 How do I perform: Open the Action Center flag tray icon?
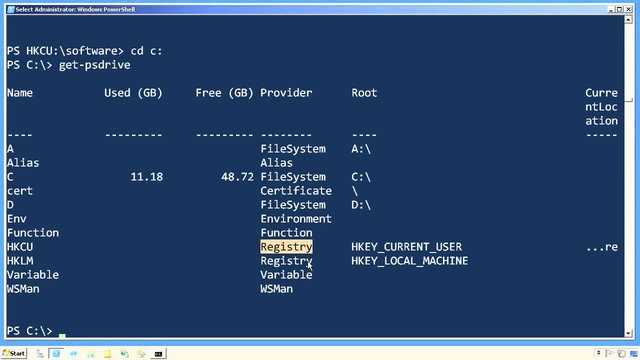pyautogui.click(x=609, y=354)
